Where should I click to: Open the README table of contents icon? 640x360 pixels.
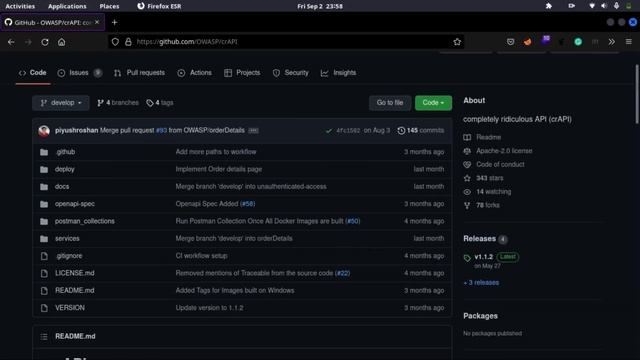[x=44, y=337]
